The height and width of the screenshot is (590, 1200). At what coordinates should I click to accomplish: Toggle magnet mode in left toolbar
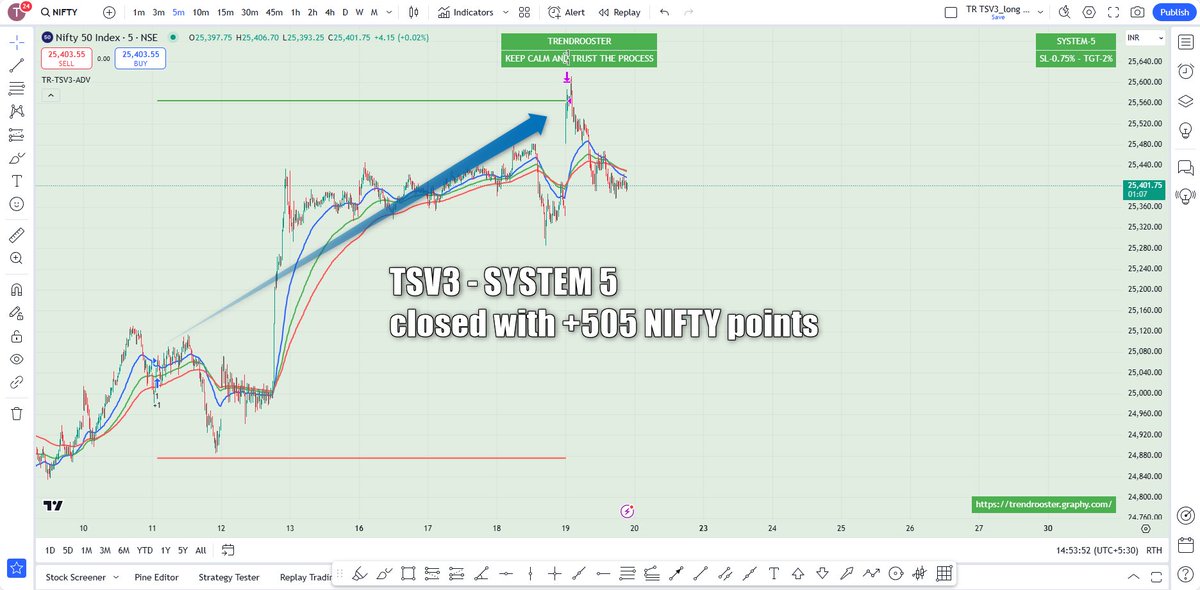16,290
